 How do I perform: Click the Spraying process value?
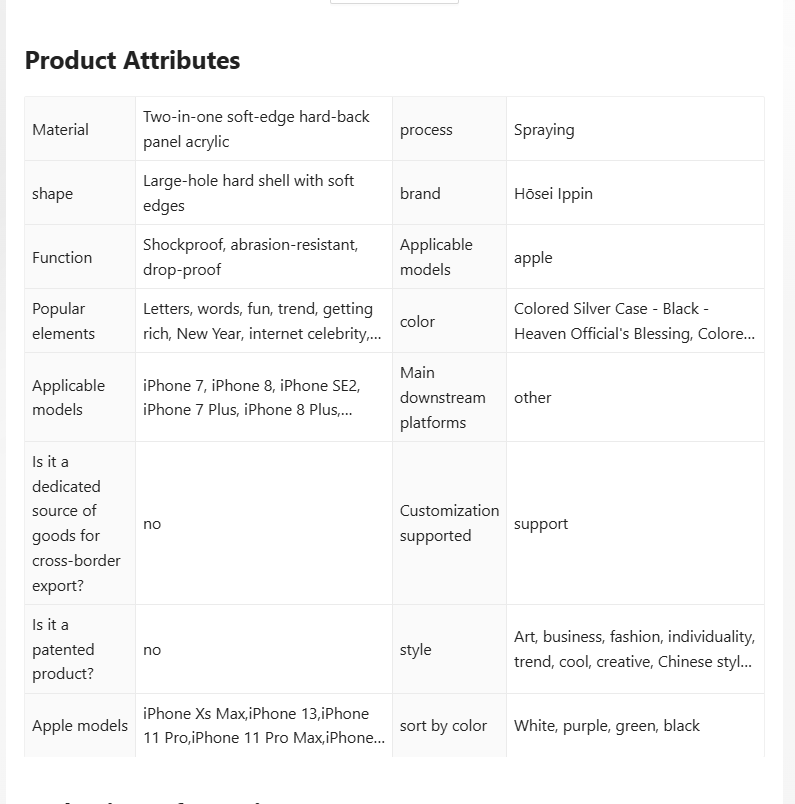(544, 130)
